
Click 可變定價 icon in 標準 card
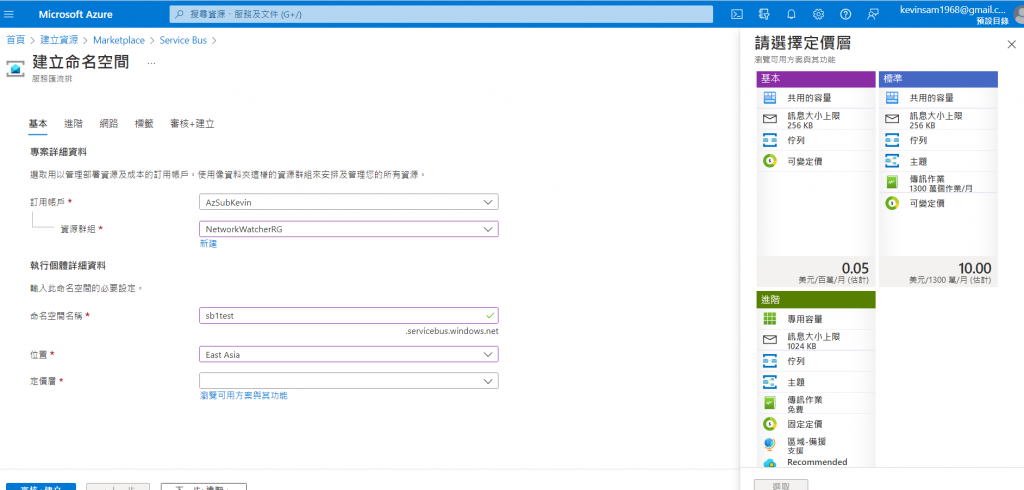click(892, 203)
